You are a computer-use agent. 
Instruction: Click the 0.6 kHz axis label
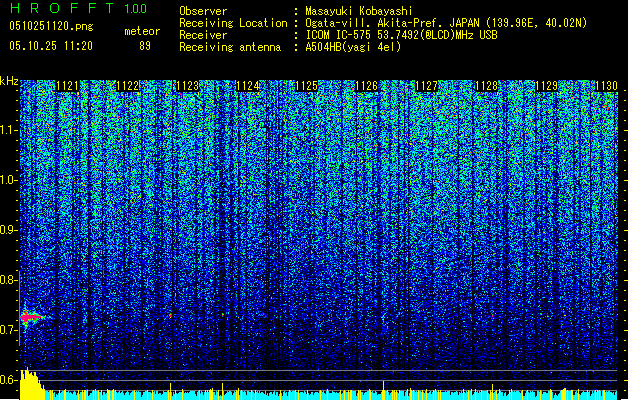(x=8, y=380)
